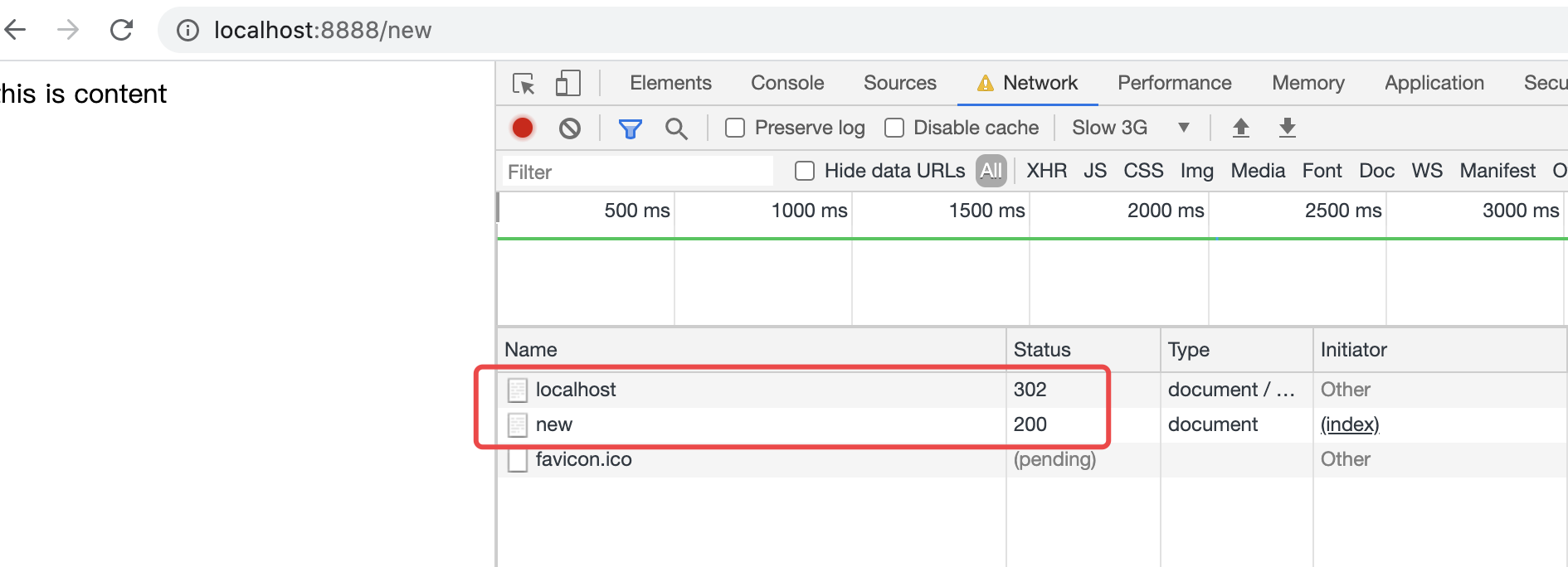The height and width of the screenshot is (567, 1568).
Task: Click the browser forward arrow
Action: 68,30
